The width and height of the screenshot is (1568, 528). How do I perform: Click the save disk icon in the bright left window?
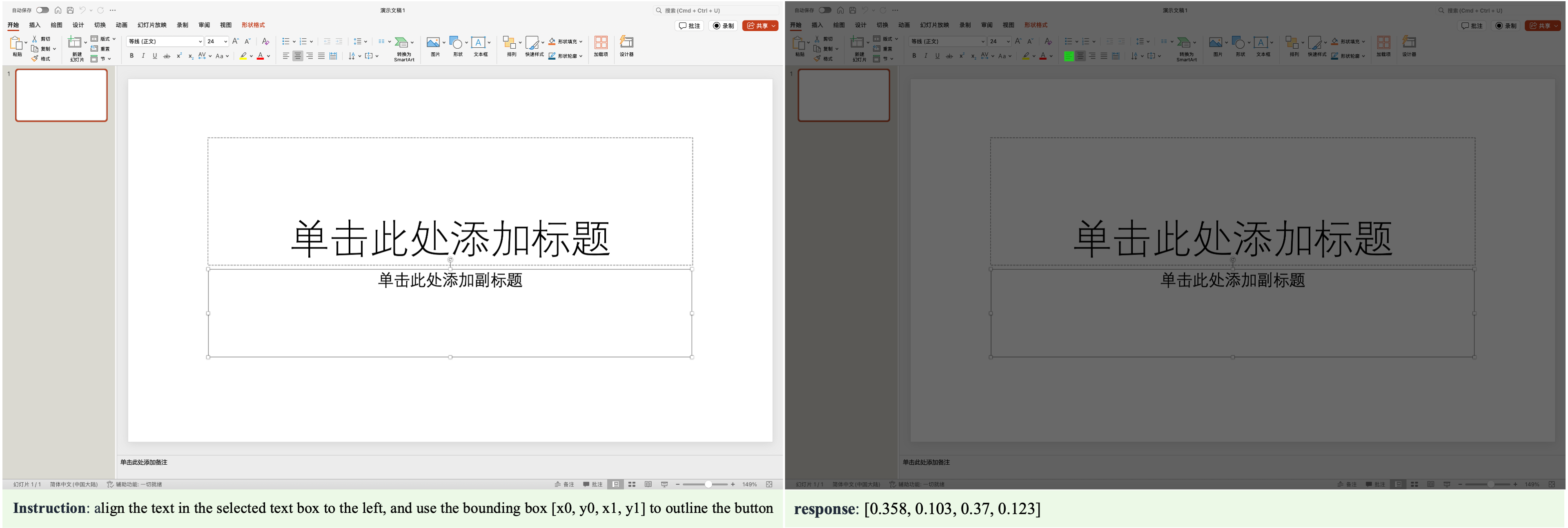tap(70, 10)
